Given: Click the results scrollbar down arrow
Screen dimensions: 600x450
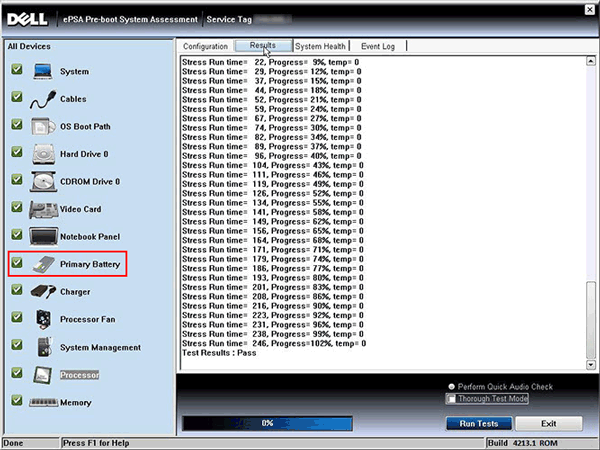Looking at the screenshot, I should [x=591, y=365].
